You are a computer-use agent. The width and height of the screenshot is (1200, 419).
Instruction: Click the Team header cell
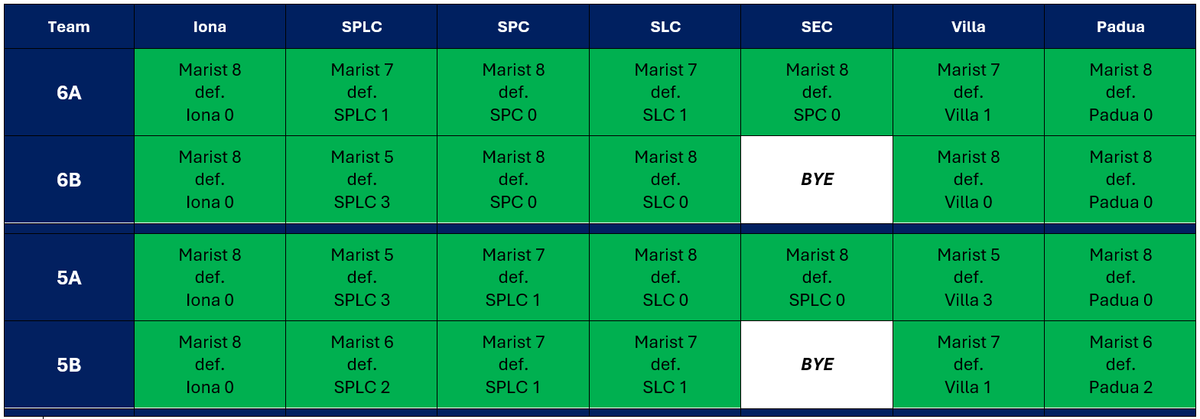[68, 27]
